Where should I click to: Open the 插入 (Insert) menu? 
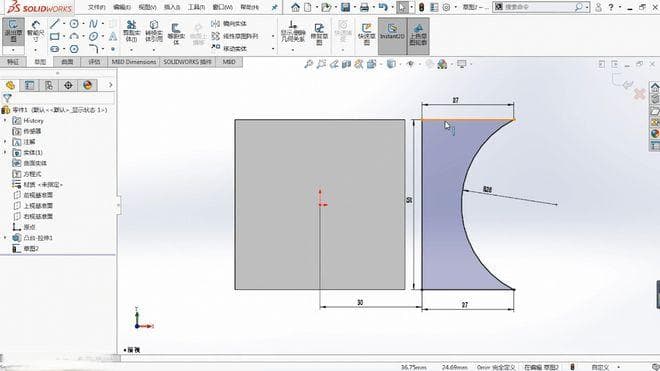(x=172, y=7)
